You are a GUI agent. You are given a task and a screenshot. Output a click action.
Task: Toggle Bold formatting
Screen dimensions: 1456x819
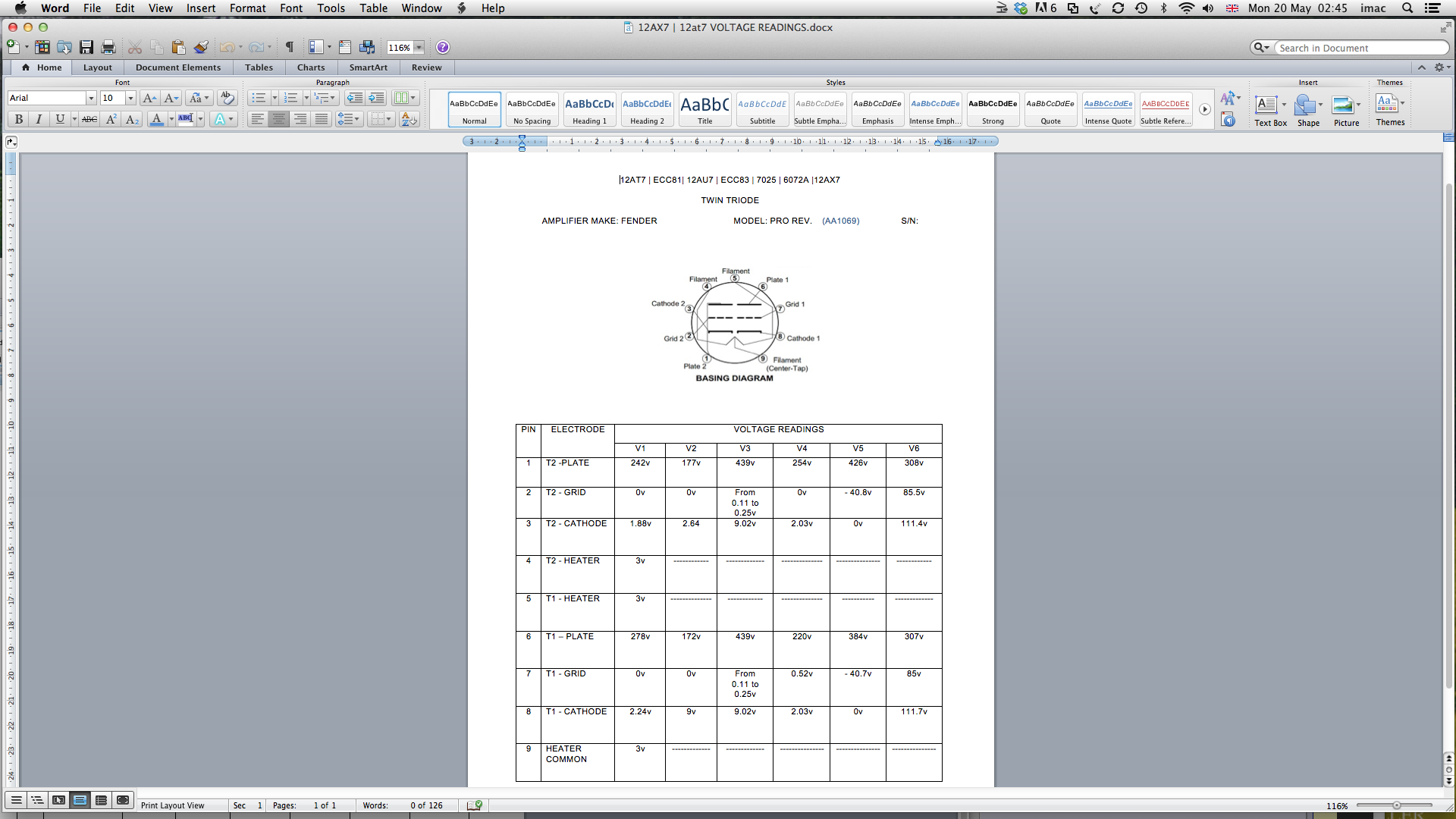click(19, 119)
